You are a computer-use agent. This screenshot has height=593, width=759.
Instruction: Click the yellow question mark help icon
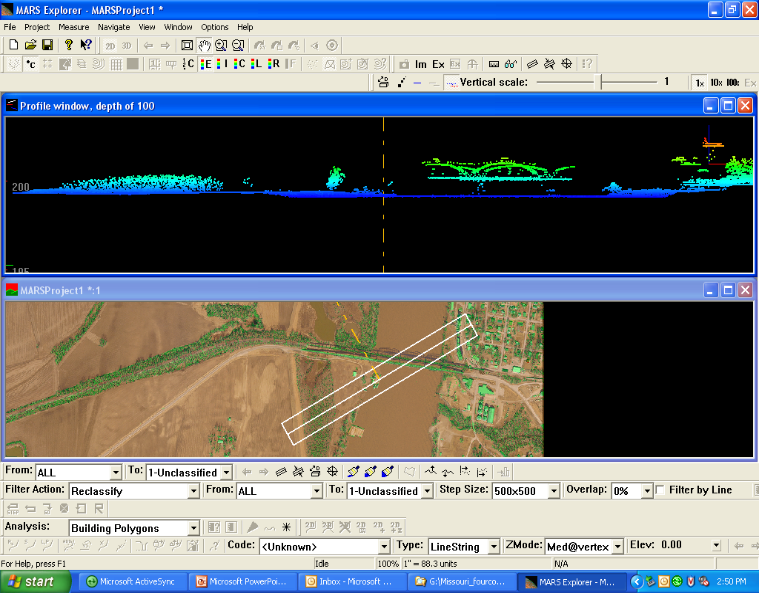pos(68,45)
